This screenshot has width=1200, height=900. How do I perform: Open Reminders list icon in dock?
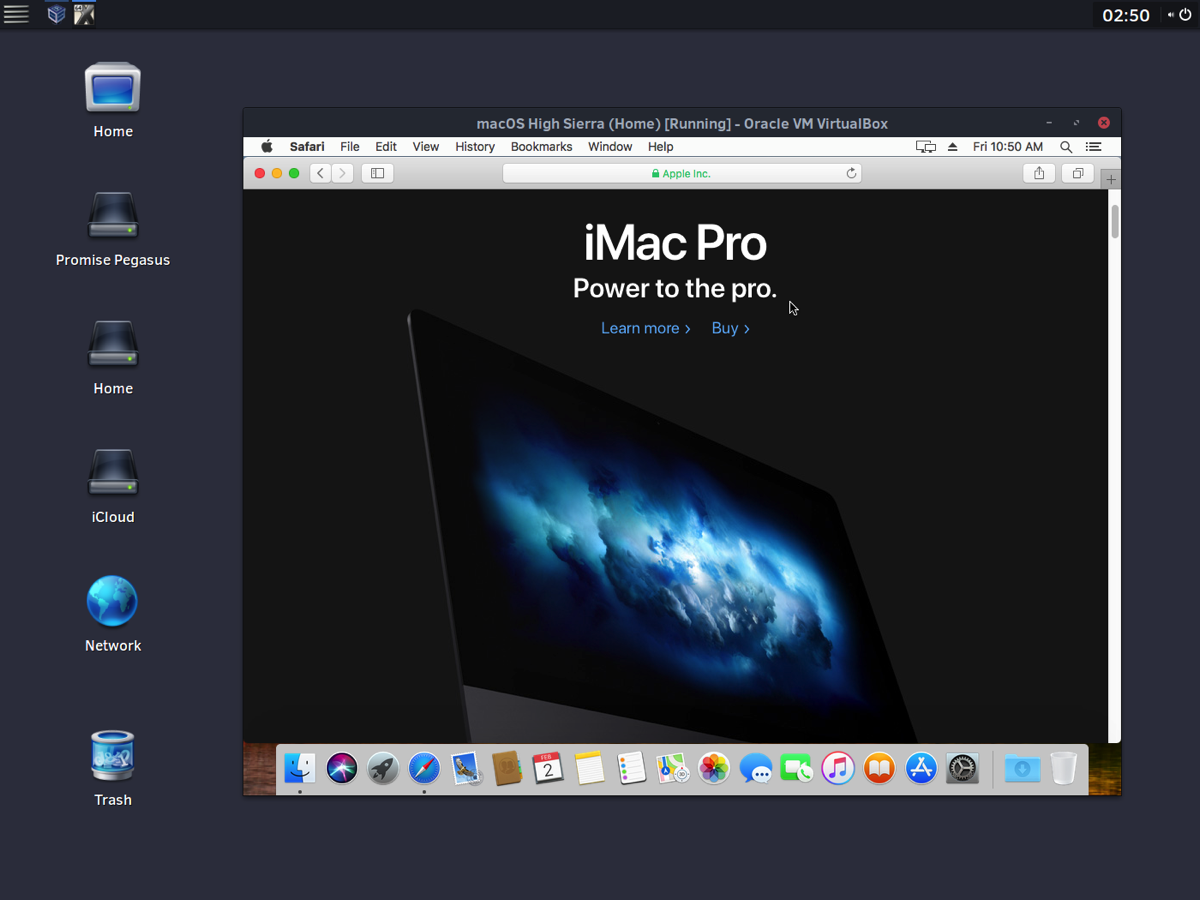coord(631,768)
